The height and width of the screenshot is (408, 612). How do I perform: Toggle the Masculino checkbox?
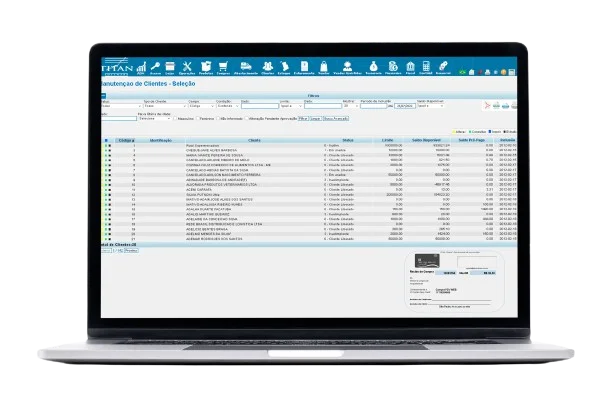tap(175, 118)
